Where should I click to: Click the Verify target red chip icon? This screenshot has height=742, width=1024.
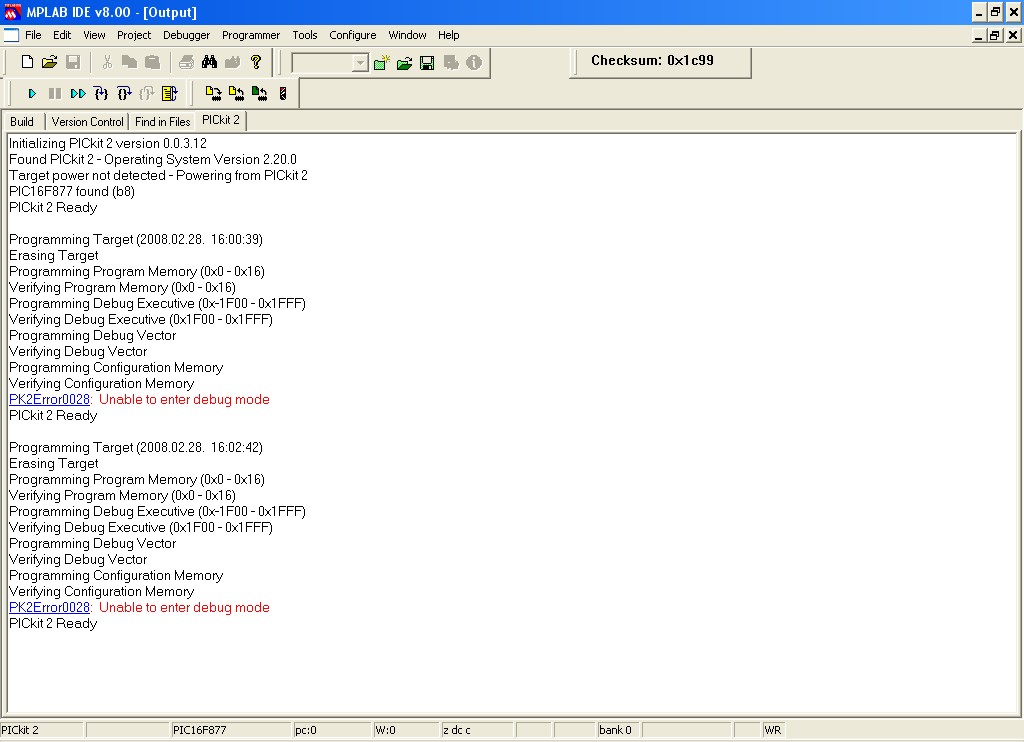[x=283, y=94]
